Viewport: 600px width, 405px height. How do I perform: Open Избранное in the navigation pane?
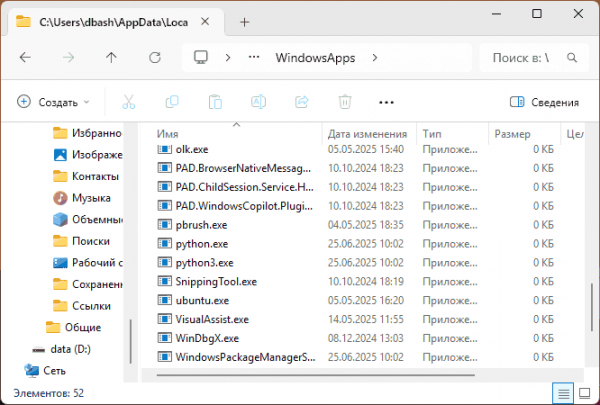coord(87,133)
